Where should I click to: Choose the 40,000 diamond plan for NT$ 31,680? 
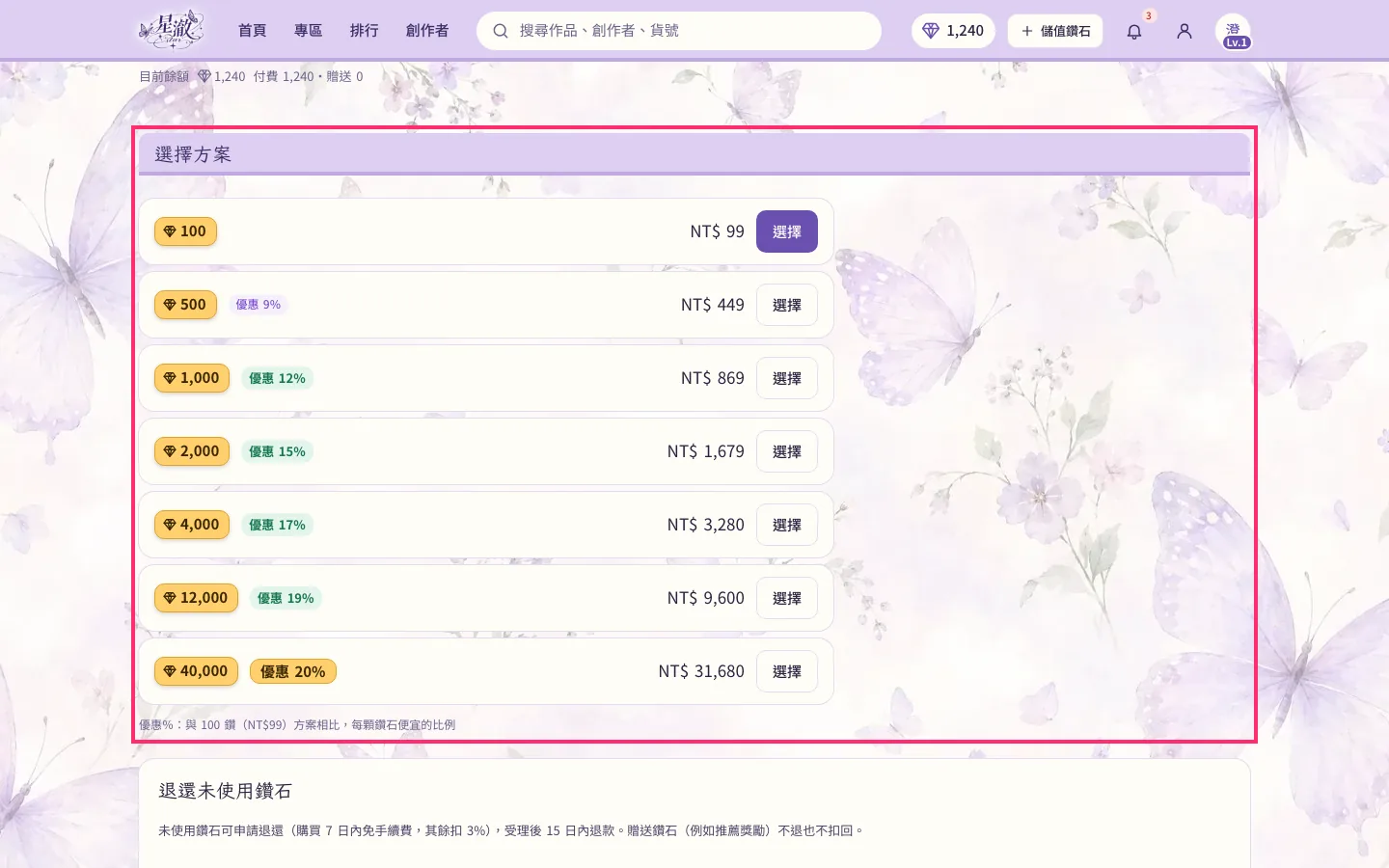point(787,671)
